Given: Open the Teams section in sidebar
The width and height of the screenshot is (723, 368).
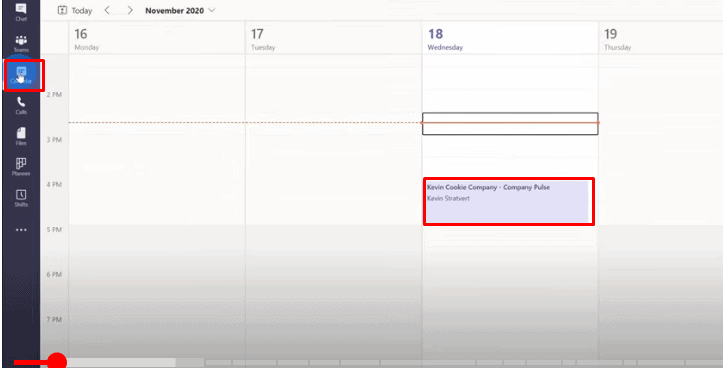Looking at the screenshot, I should [21, 43].
